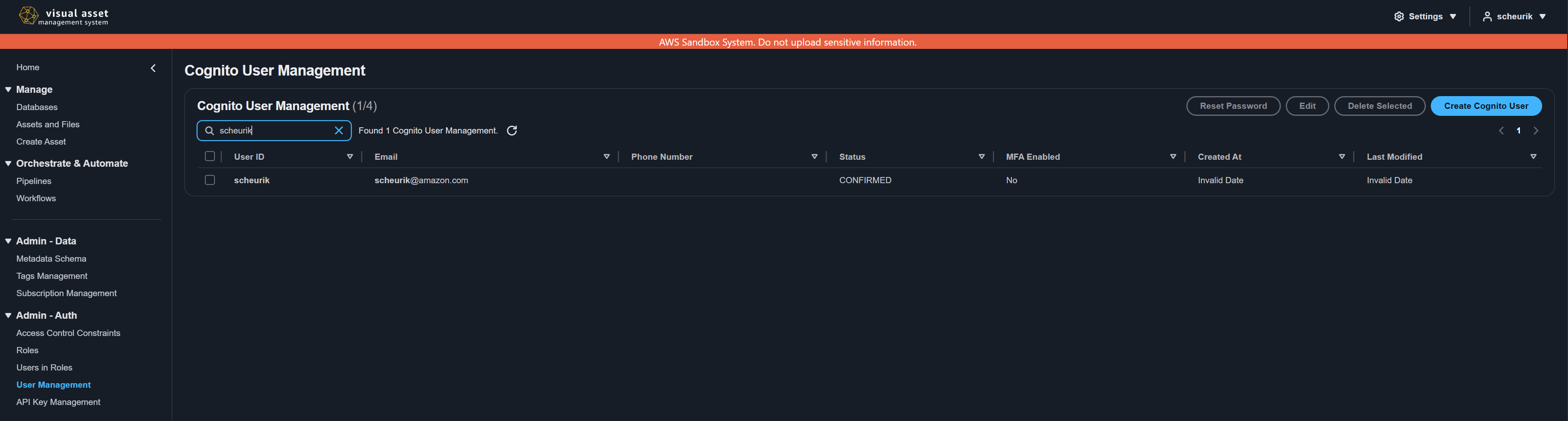The height and width of the screenshot is (421, 1568).
Task: Sort by User ID column arrow
Action: pyautogui.click(x=350, y=157)
